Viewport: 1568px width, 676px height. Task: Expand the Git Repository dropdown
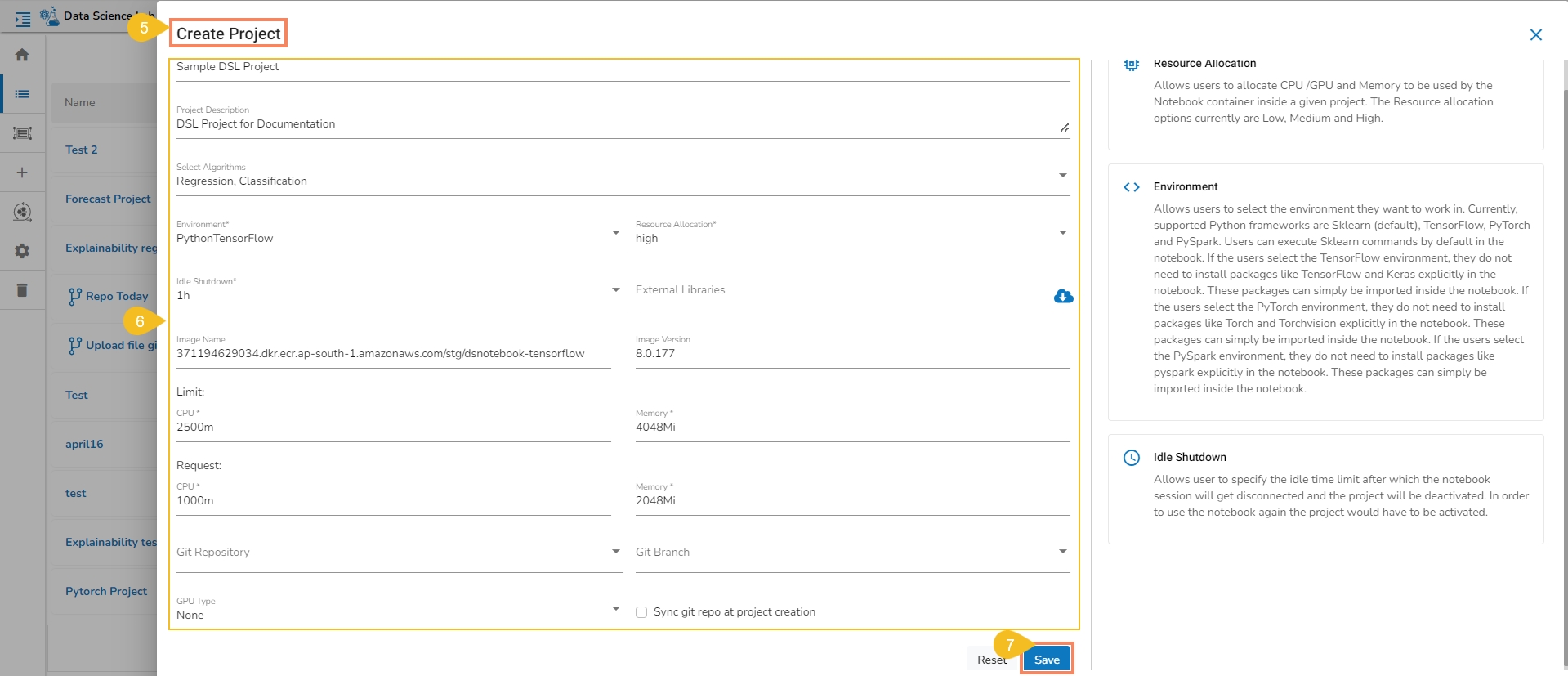coord(616,552)
